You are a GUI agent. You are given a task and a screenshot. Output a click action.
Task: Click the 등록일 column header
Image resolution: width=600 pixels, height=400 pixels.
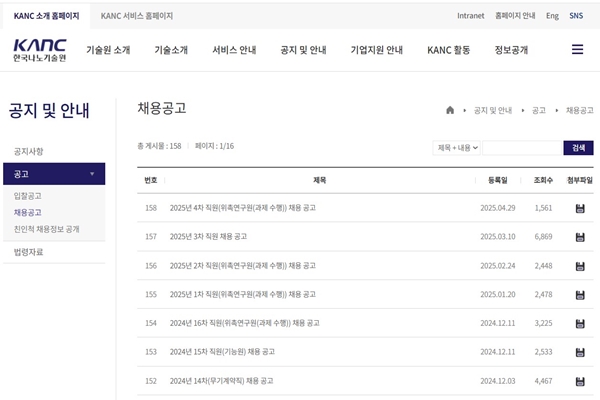click(498, 180)
